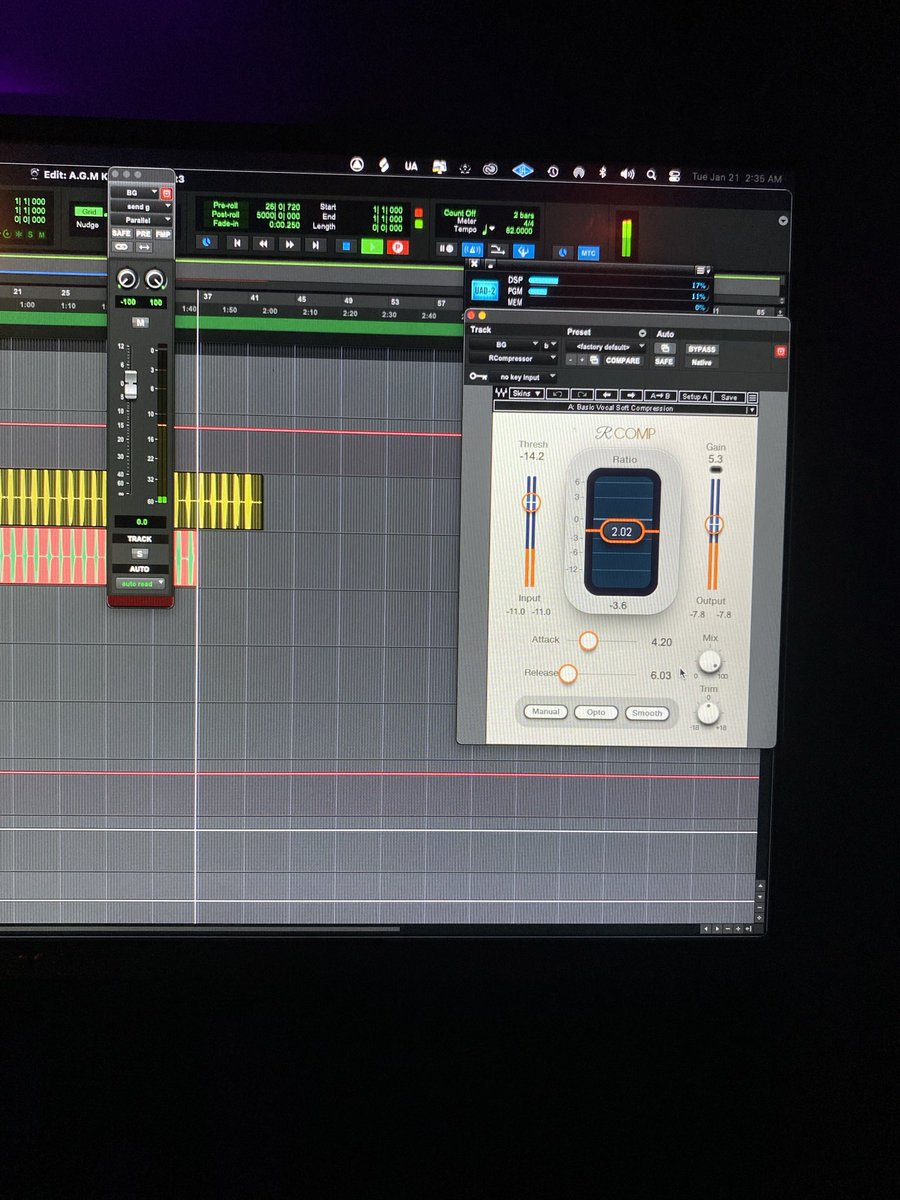Select next preset with plus button
900x1200 pixels.
pos(581,361)
